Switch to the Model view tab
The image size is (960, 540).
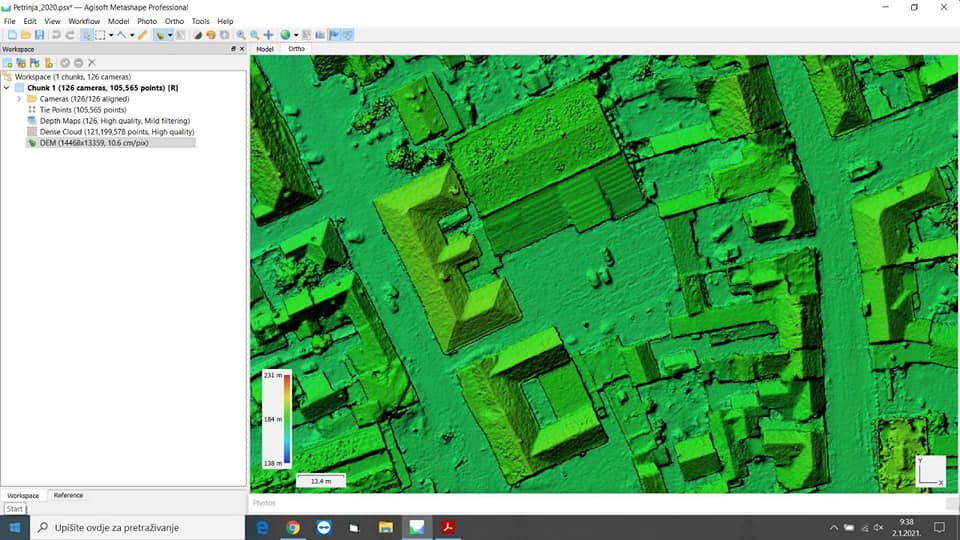pos(265,49)
